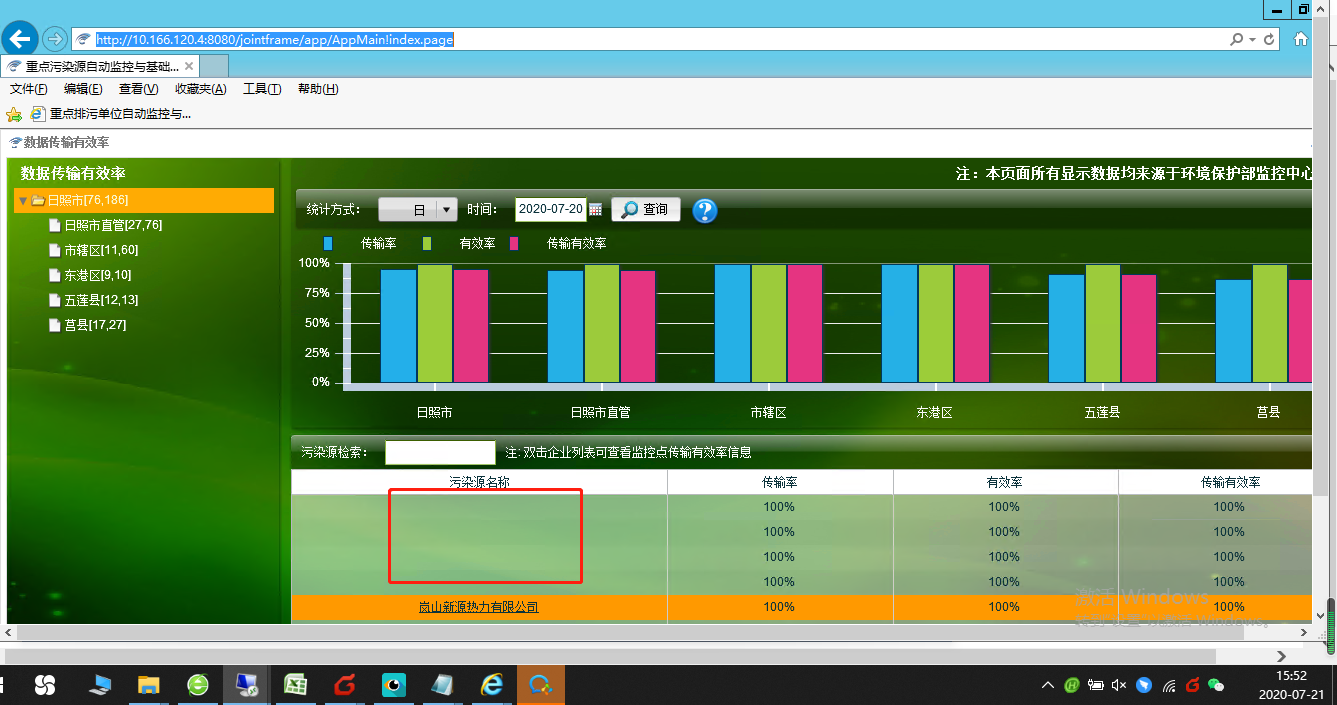Open the browser home page icon
1337x705 pixels.
[x=1301, y=40]
